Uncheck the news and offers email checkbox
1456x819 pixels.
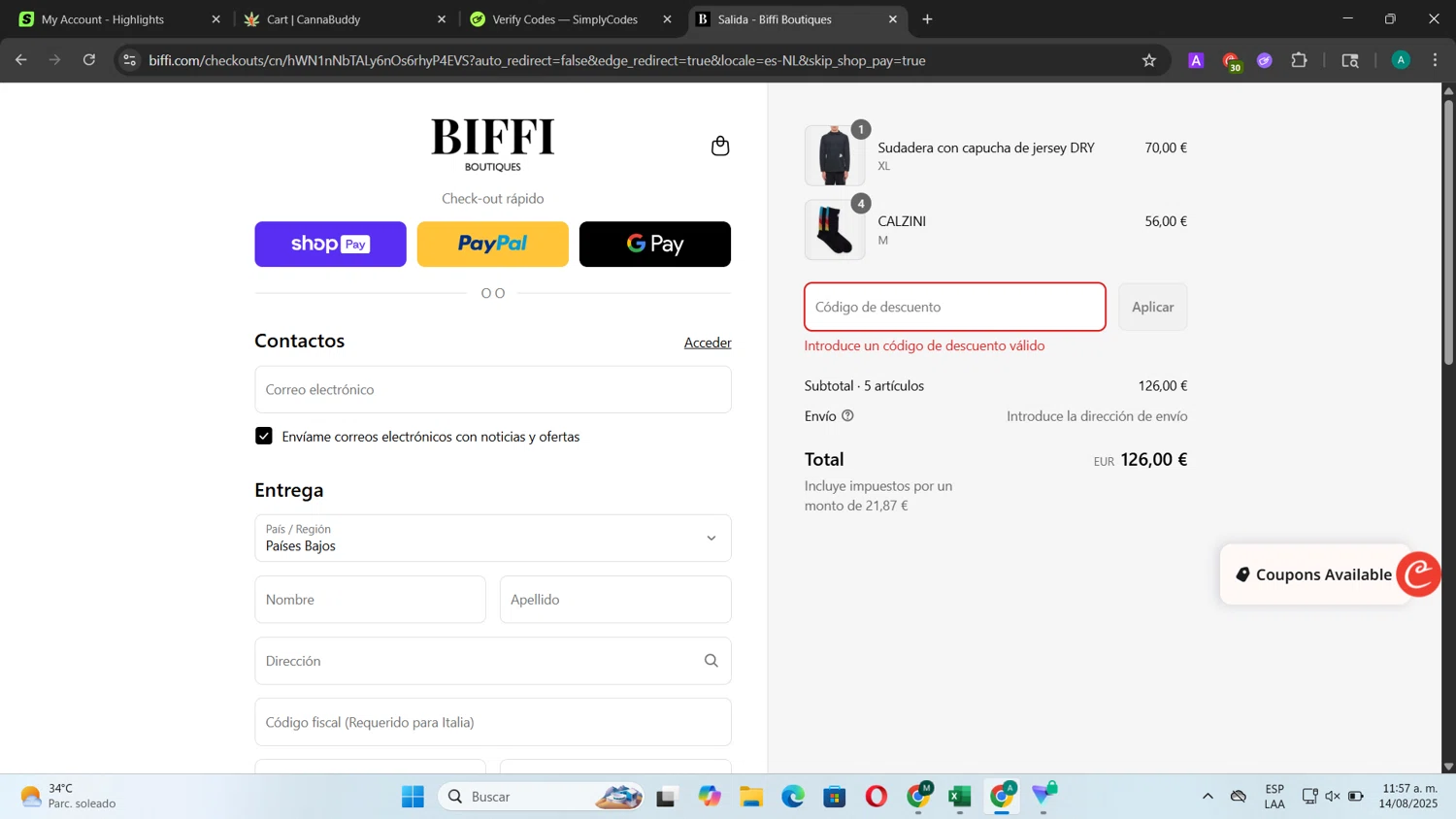click(264, 436)
